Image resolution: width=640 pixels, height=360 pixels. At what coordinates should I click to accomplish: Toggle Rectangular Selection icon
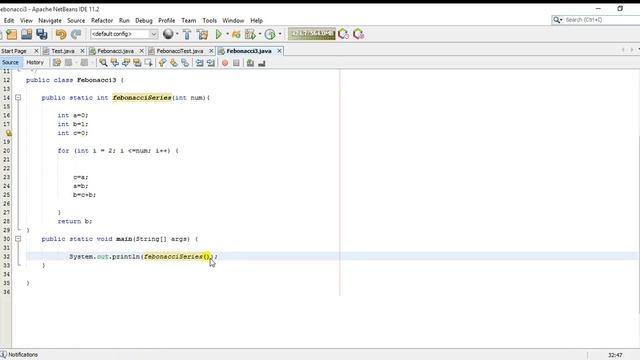149,63
